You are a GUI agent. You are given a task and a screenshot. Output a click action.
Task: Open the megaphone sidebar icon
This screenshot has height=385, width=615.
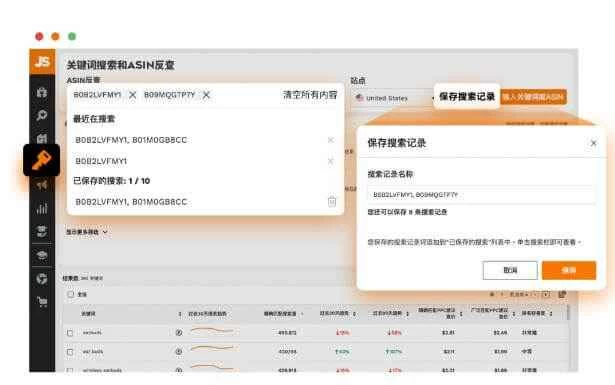pos(42,185)
